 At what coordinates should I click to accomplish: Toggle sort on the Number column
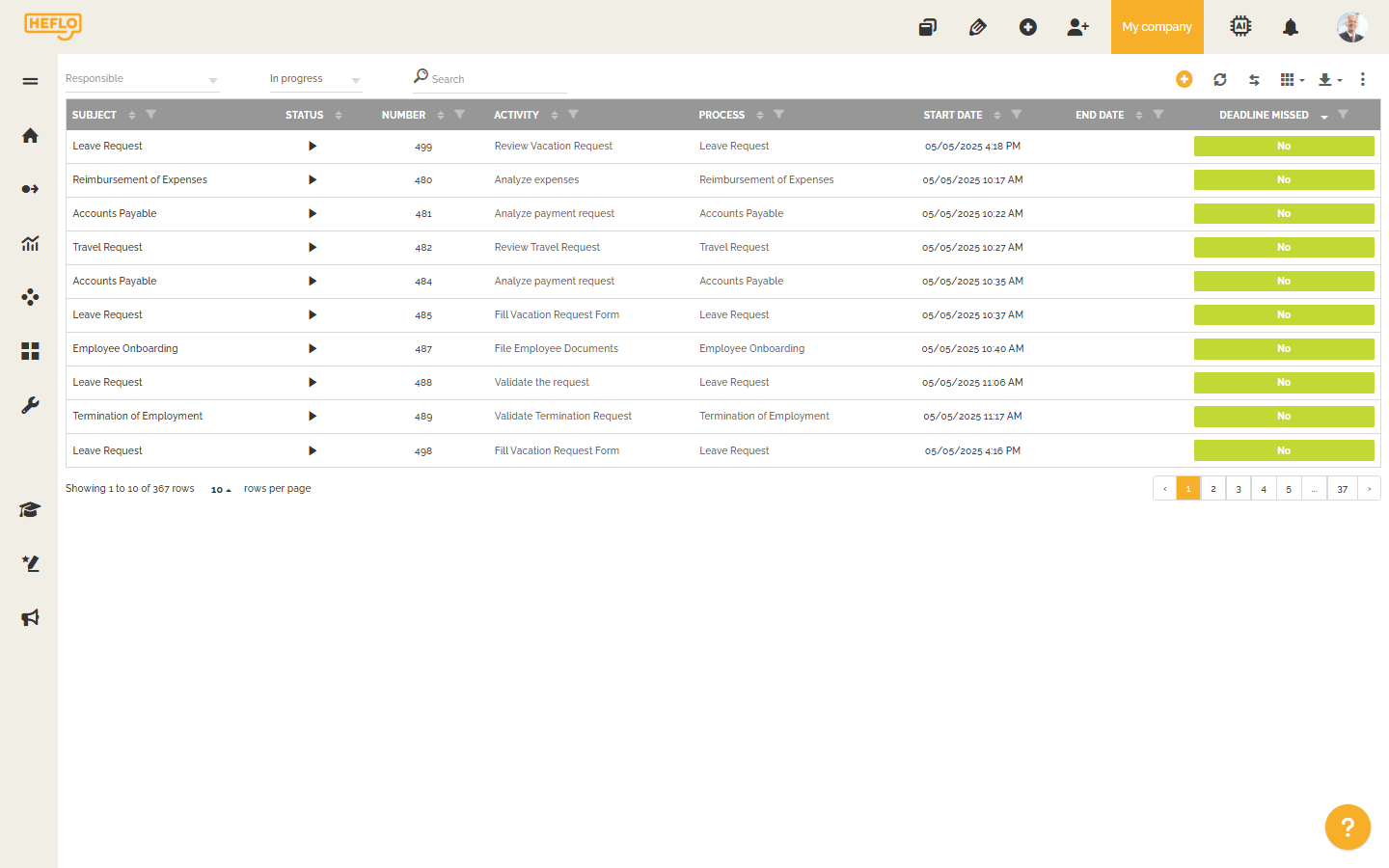tap(441, 116)
